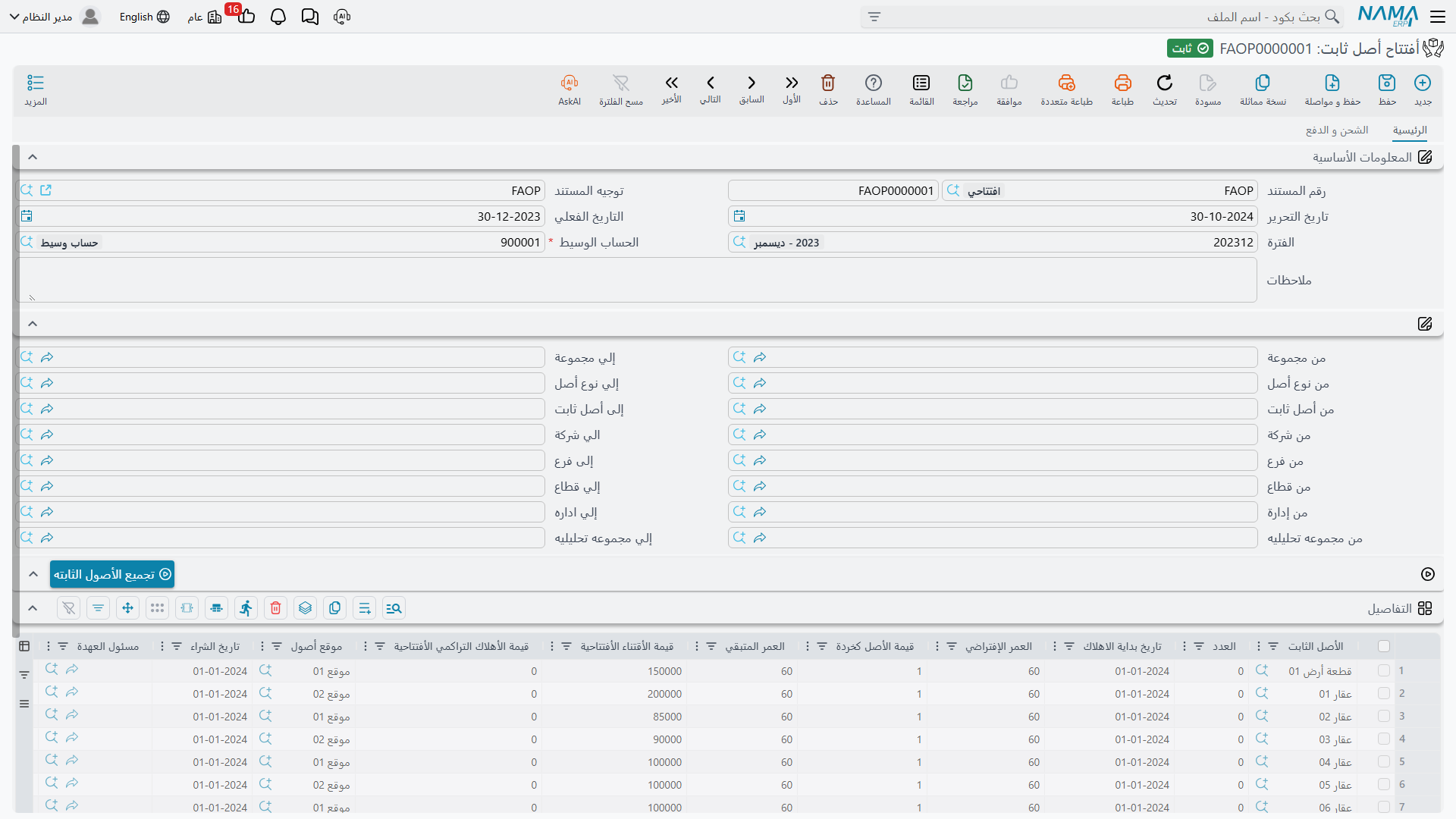
Task: Click the AskAI toolbar icon
Action: 570,83
